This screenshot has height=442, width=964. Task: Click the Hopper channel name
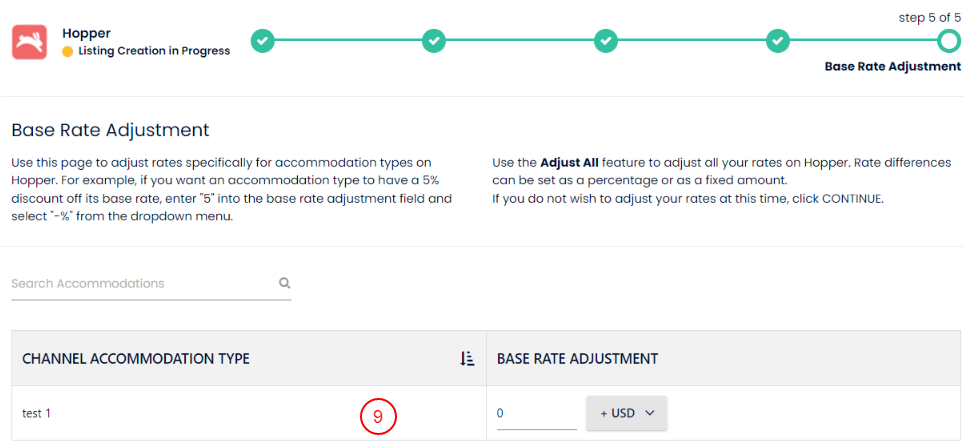pos(85,32)
